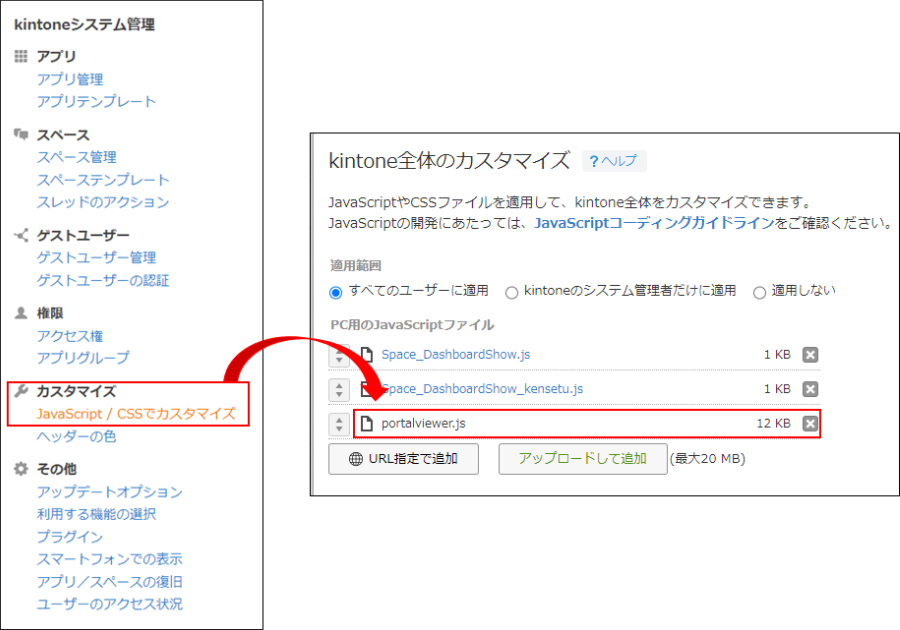
Task: Click file icon beside portalviewer.js
Action: (366, 423)
